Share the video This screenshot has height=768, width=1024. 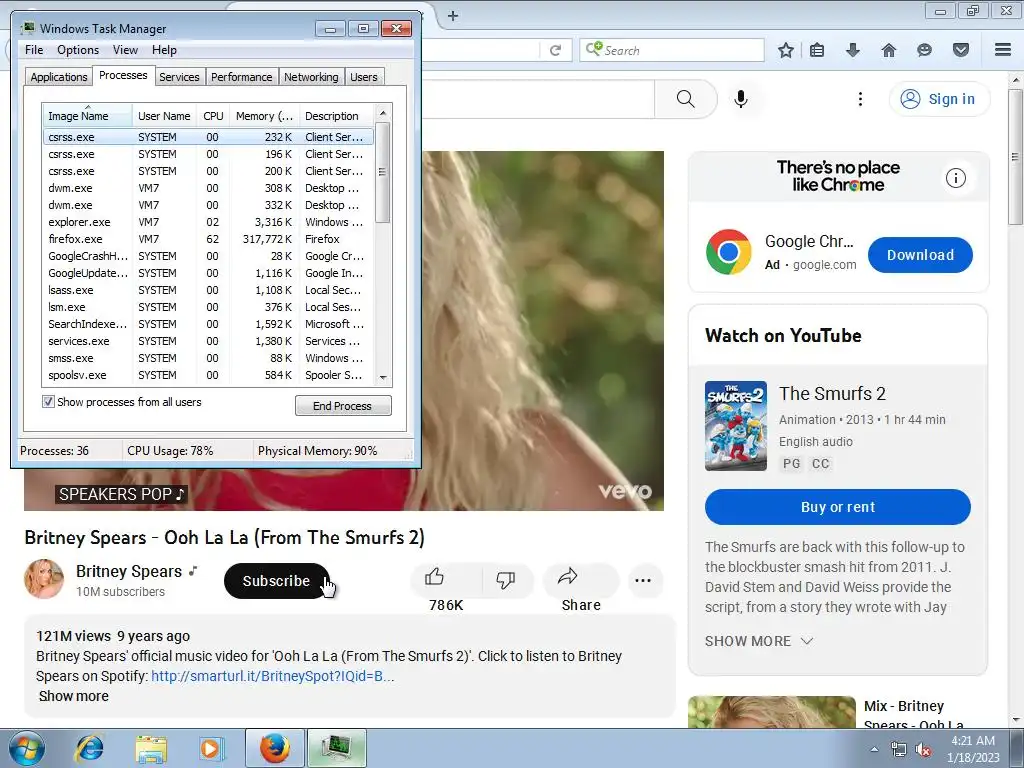tap(581, 580)
